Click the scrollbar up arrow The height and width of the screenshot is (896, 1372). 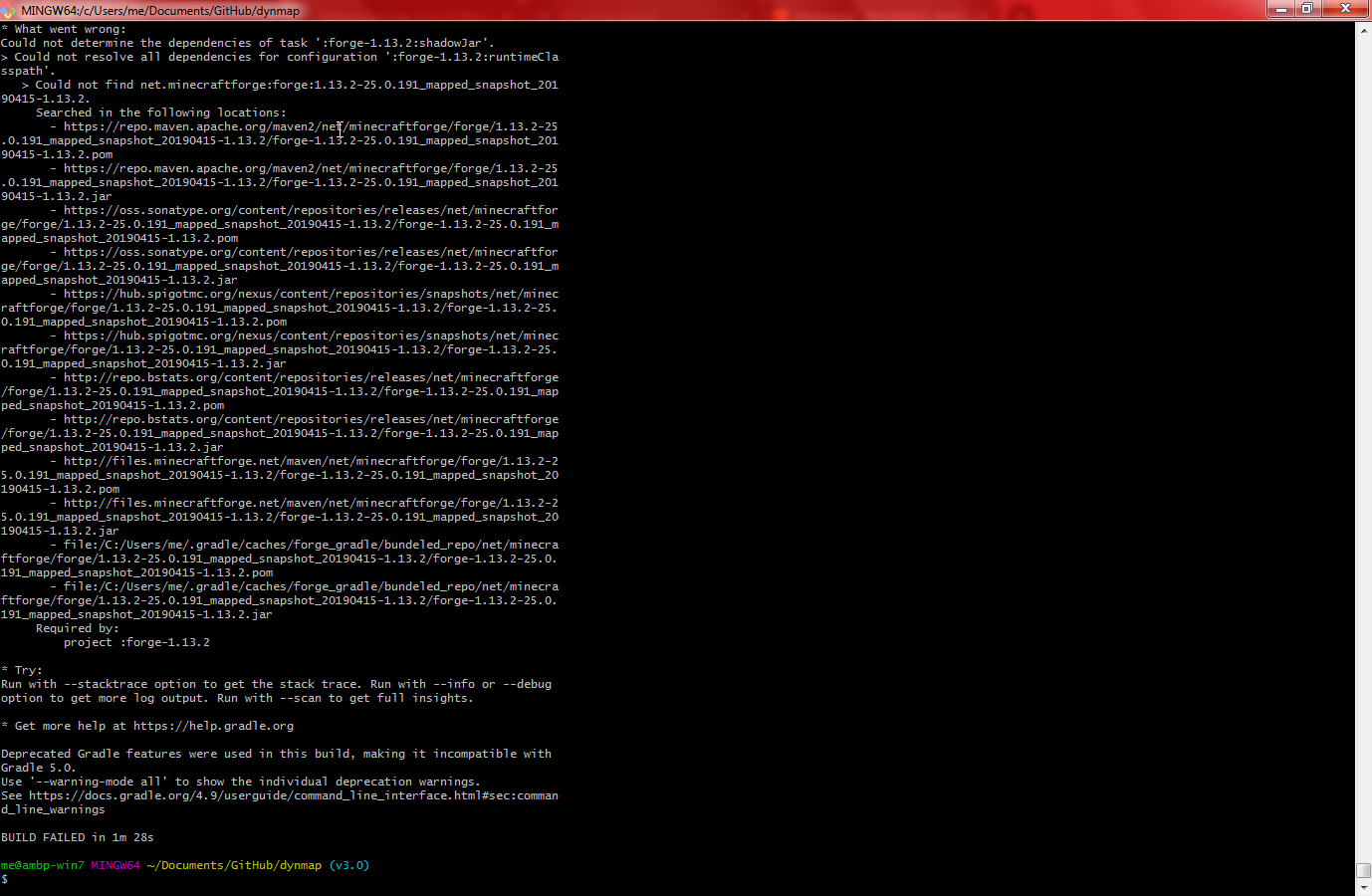coord(1364,30)
